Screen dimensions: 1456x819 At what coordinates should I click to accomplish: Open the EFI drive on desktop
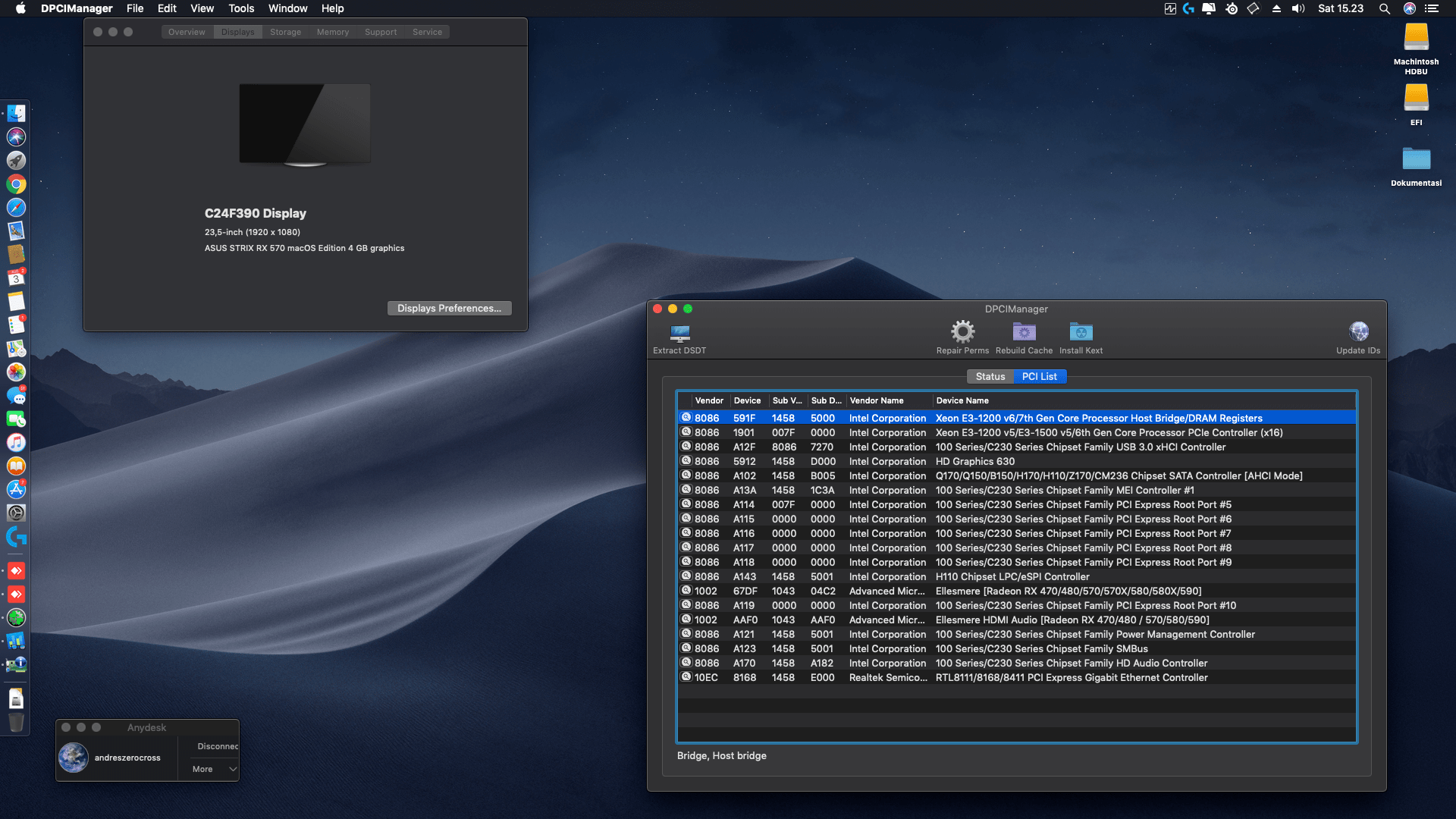point(1416,99)
